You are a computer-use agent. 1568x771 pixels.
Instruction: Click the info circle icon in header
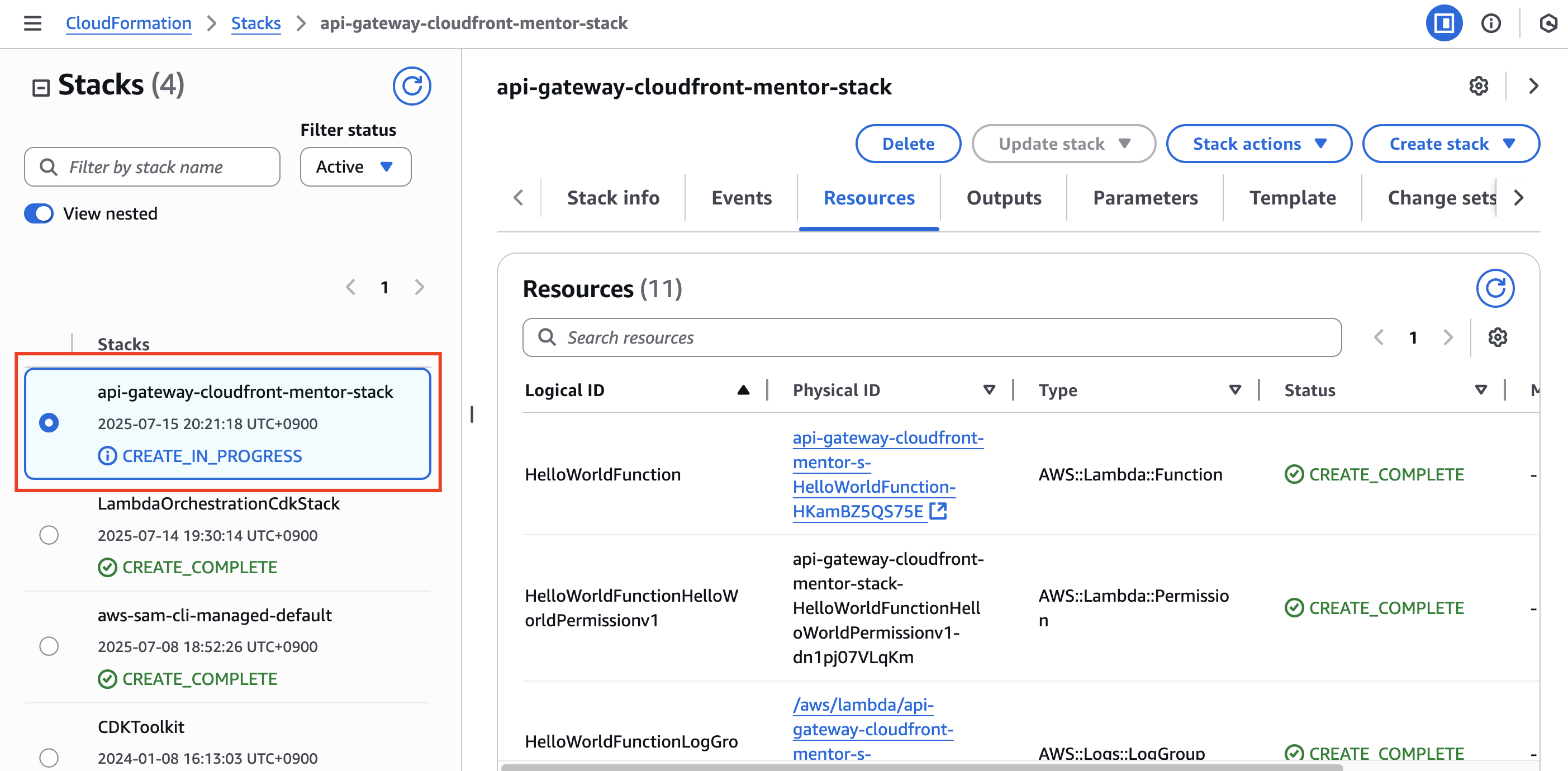click(1490, 23)
